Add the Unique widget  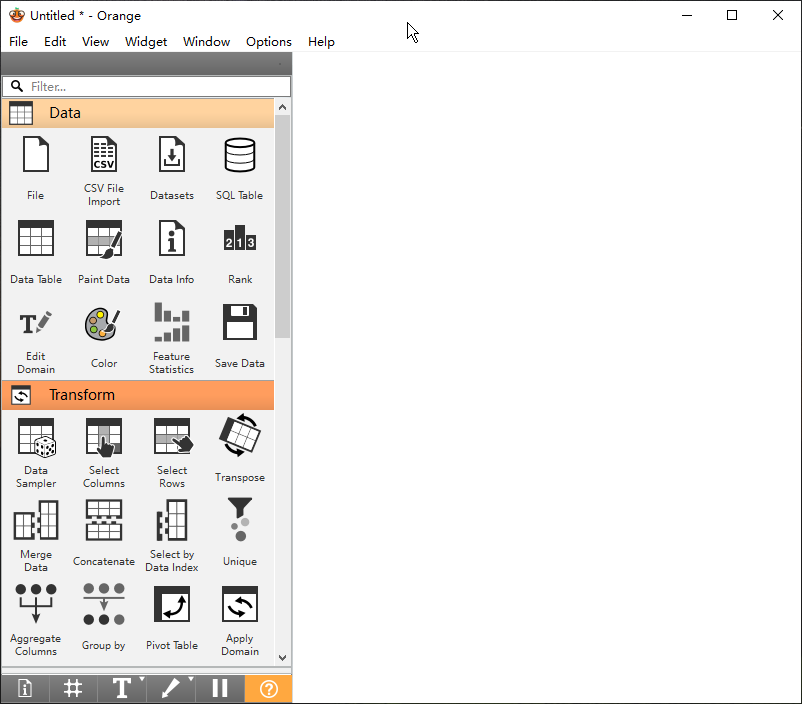(239, 535)
